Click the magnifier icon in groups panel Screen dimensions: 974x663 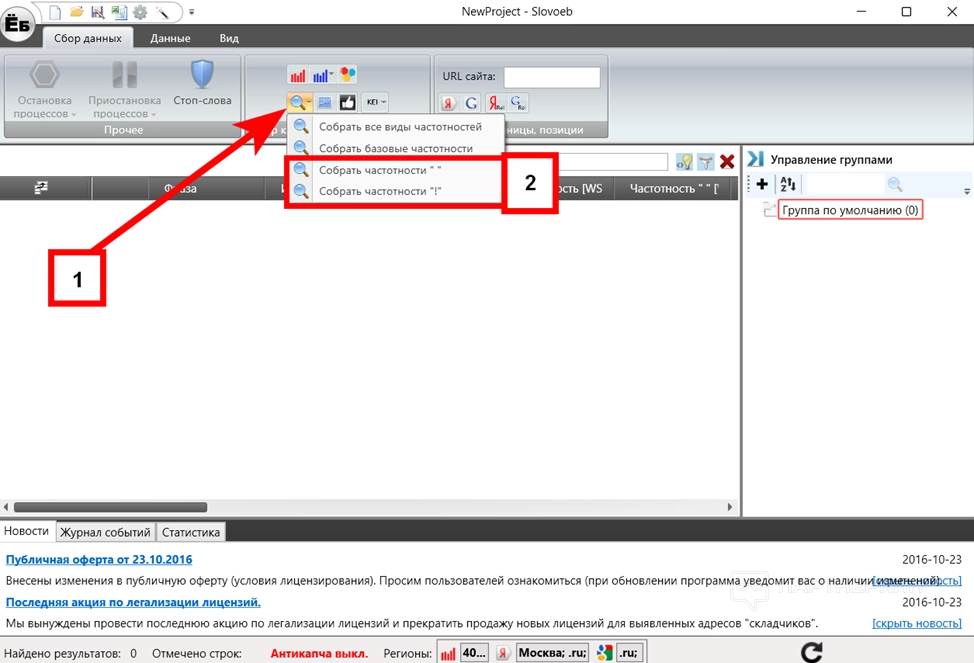tap(894, 184)
